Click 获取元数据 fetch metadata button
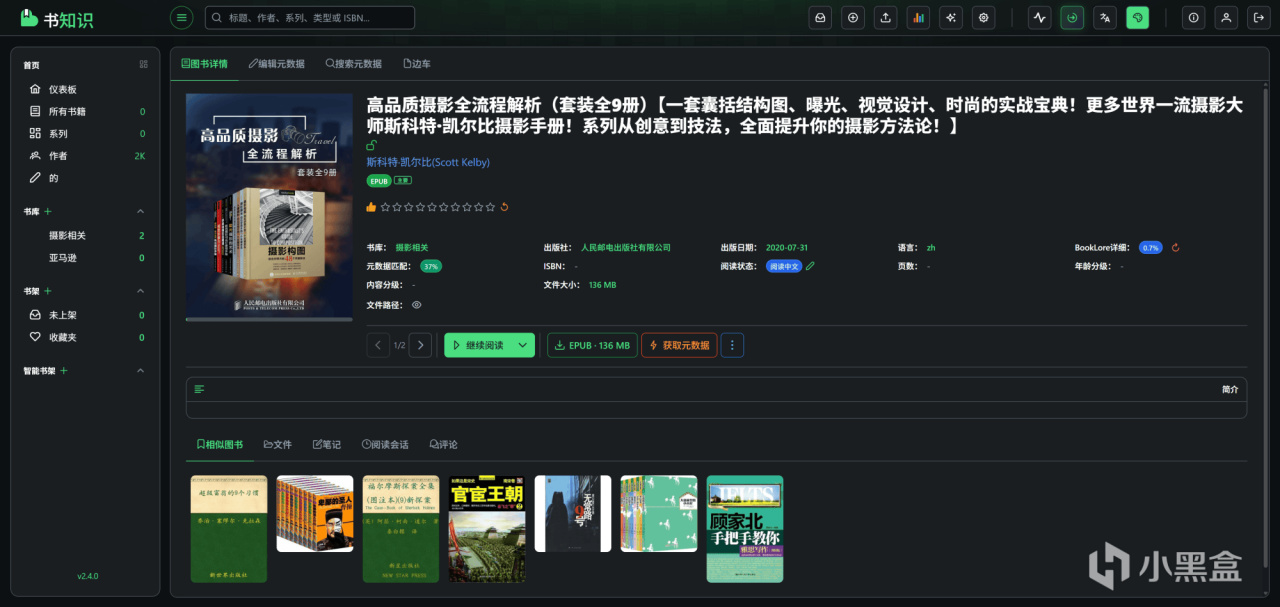Viewport: 1280px width, 607px height. [679, 345]
